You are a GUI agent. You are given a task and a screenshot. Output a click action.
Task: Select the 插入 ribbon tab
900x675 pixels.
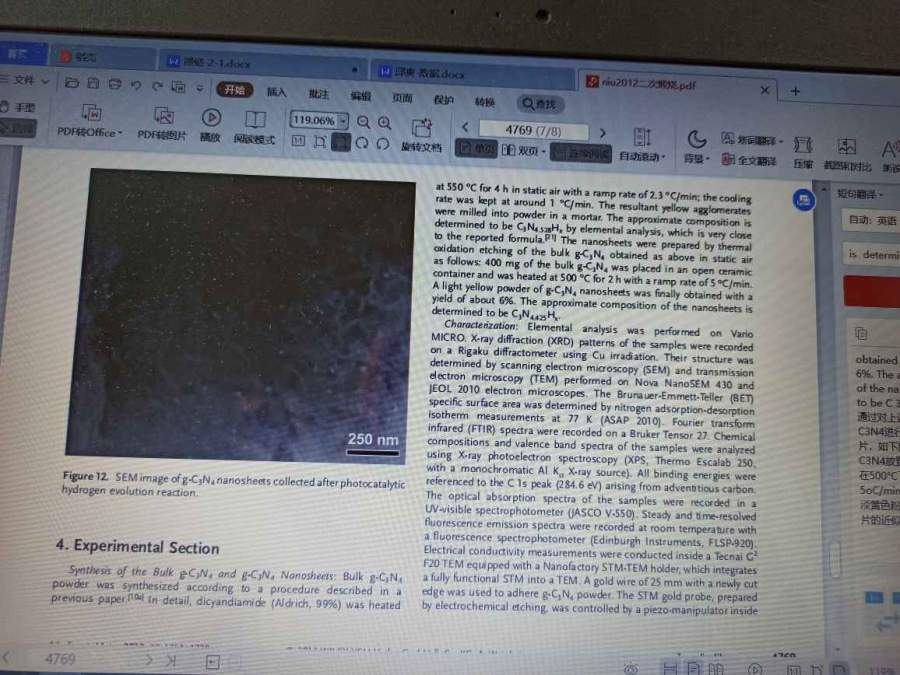(x=276, y=92)
